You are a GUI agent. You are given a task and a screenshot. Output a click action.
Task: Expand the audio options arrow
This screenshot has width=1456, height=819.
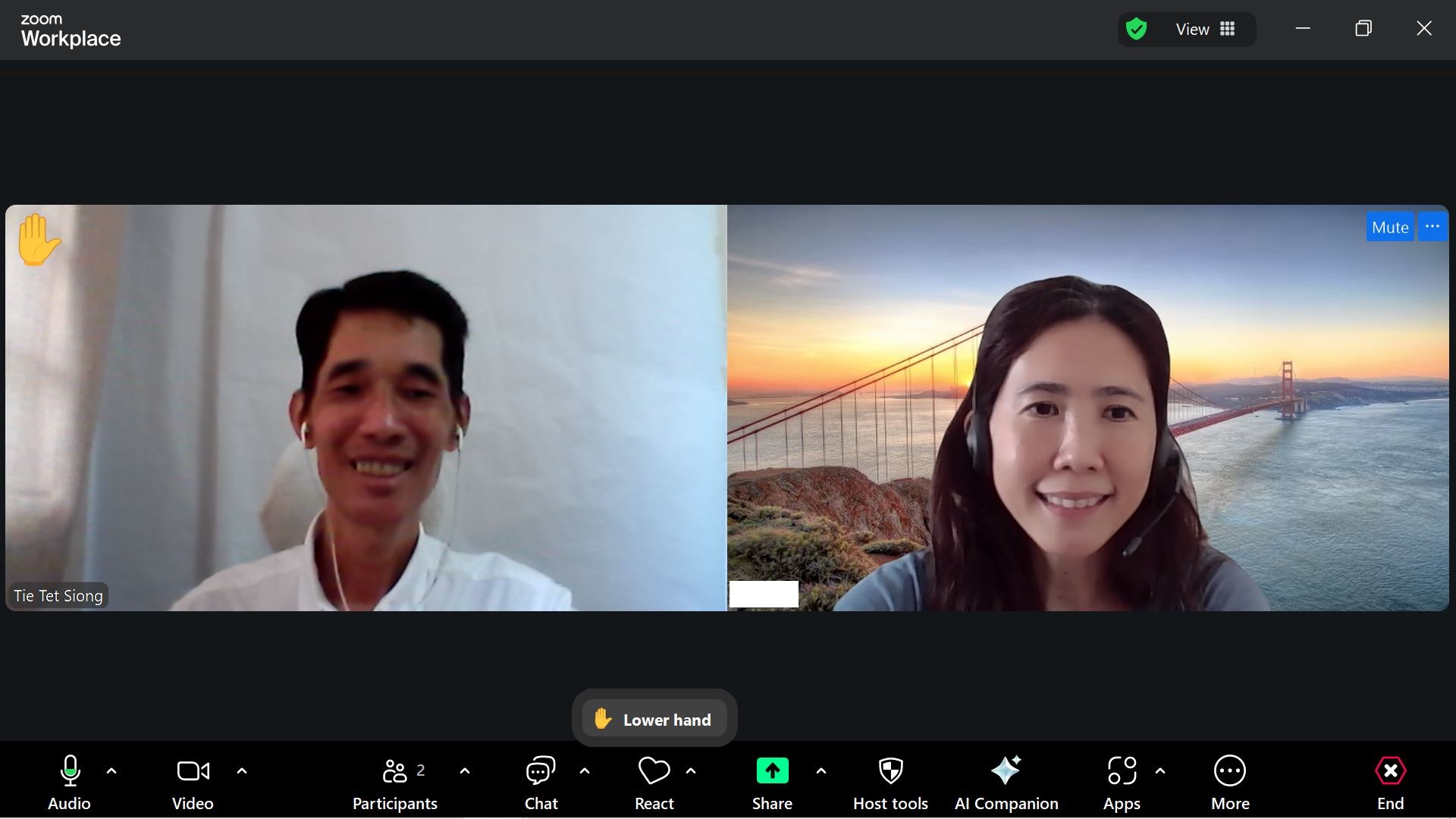click(111, 771)
